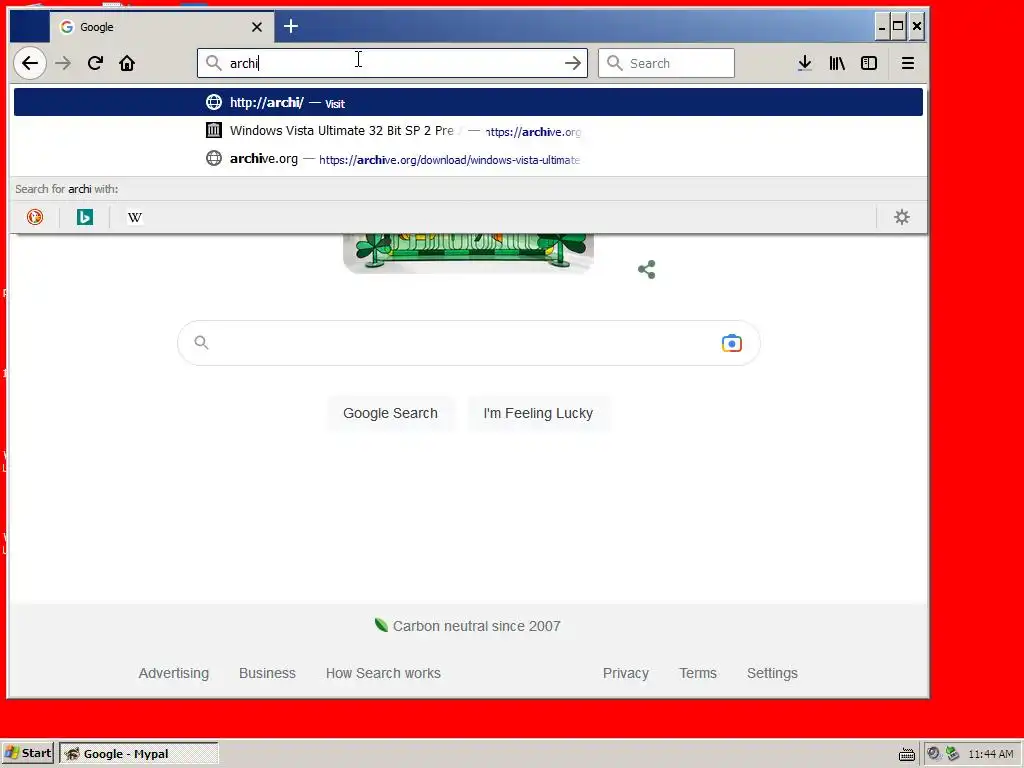Search with the Bing icon
The height and width of the screenshot is (768, 1024).
click(84, 217)
